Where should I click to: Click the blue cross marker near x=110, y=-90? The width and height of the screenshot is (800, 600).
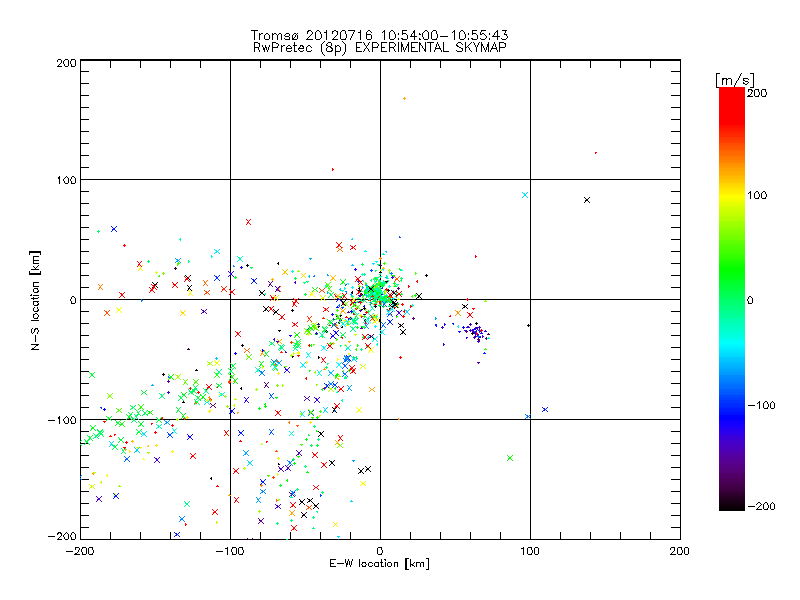(x=545, y=409)
